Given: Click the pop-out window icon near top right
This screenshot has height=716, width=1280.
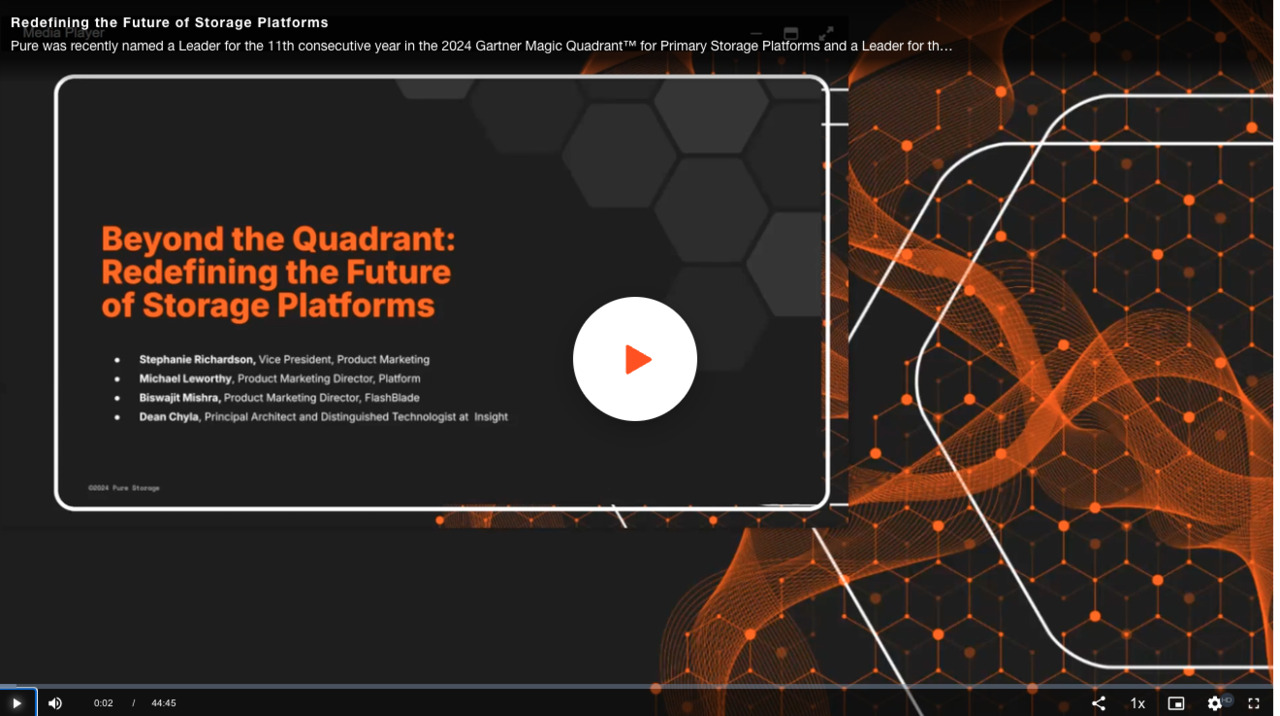Looking at the screenshot, I should coord(790,33).
